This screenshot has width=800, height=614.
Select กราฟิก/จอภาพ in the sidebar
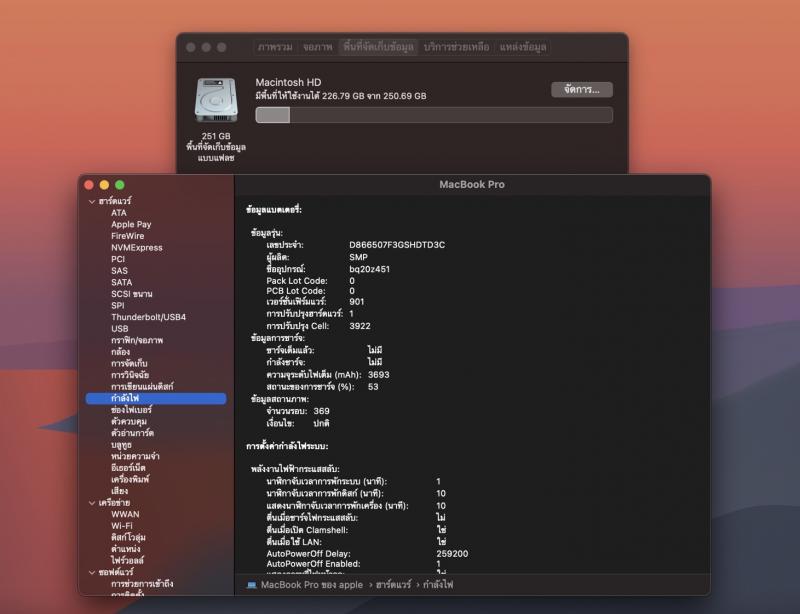click(137, 340)
